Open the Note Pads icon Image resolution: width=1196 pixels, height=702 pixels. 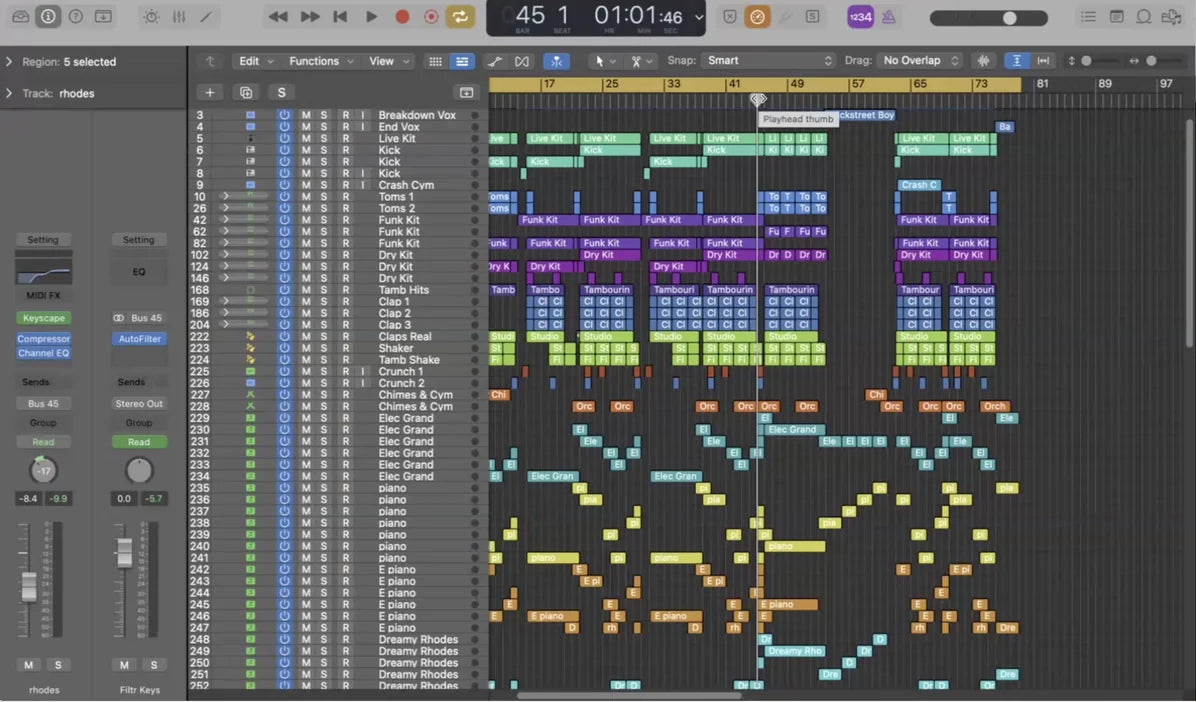click(1116, 16)
